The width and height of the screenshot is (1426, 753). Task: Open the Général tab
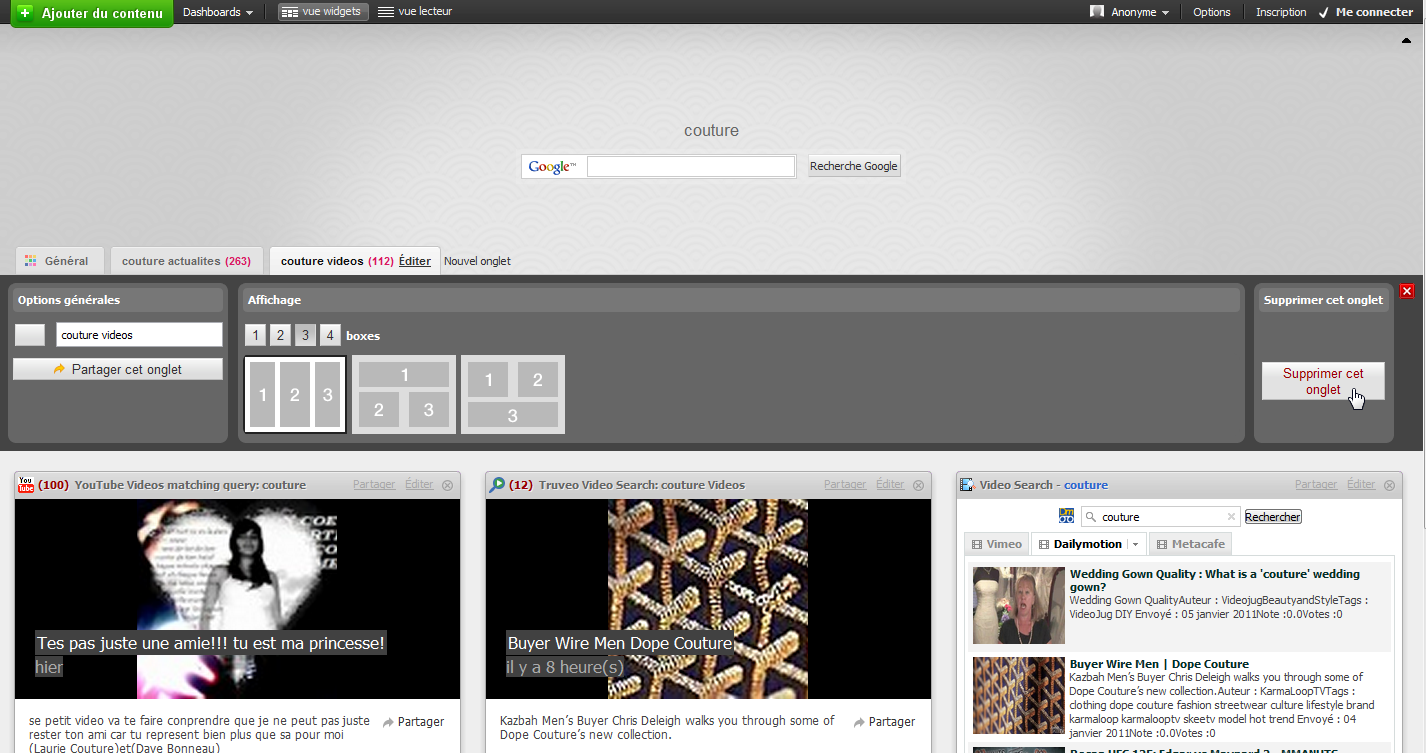pos(59,261)
